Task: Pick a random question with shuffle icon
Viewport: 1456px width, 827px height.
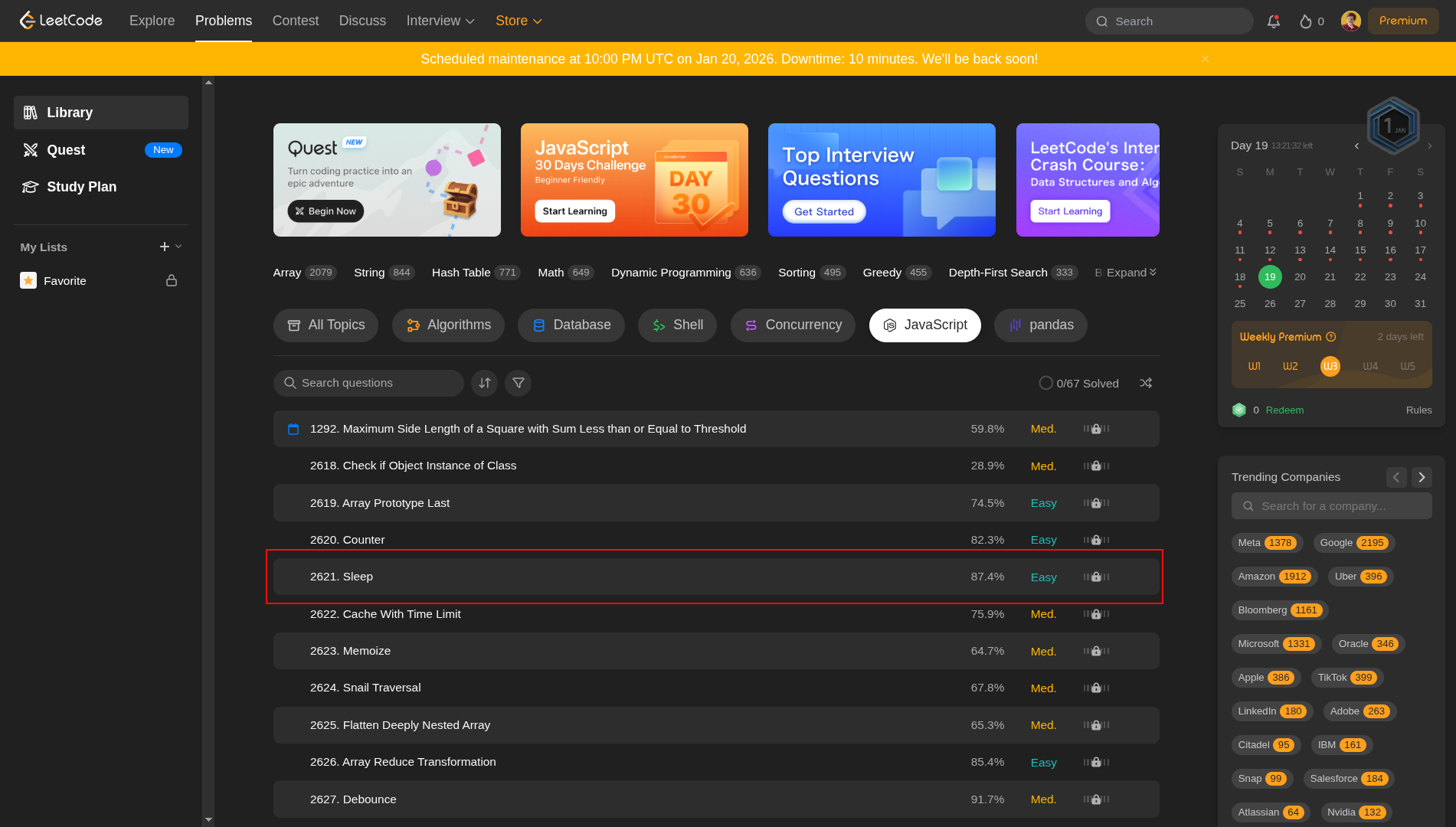Action: [1146, 383]
